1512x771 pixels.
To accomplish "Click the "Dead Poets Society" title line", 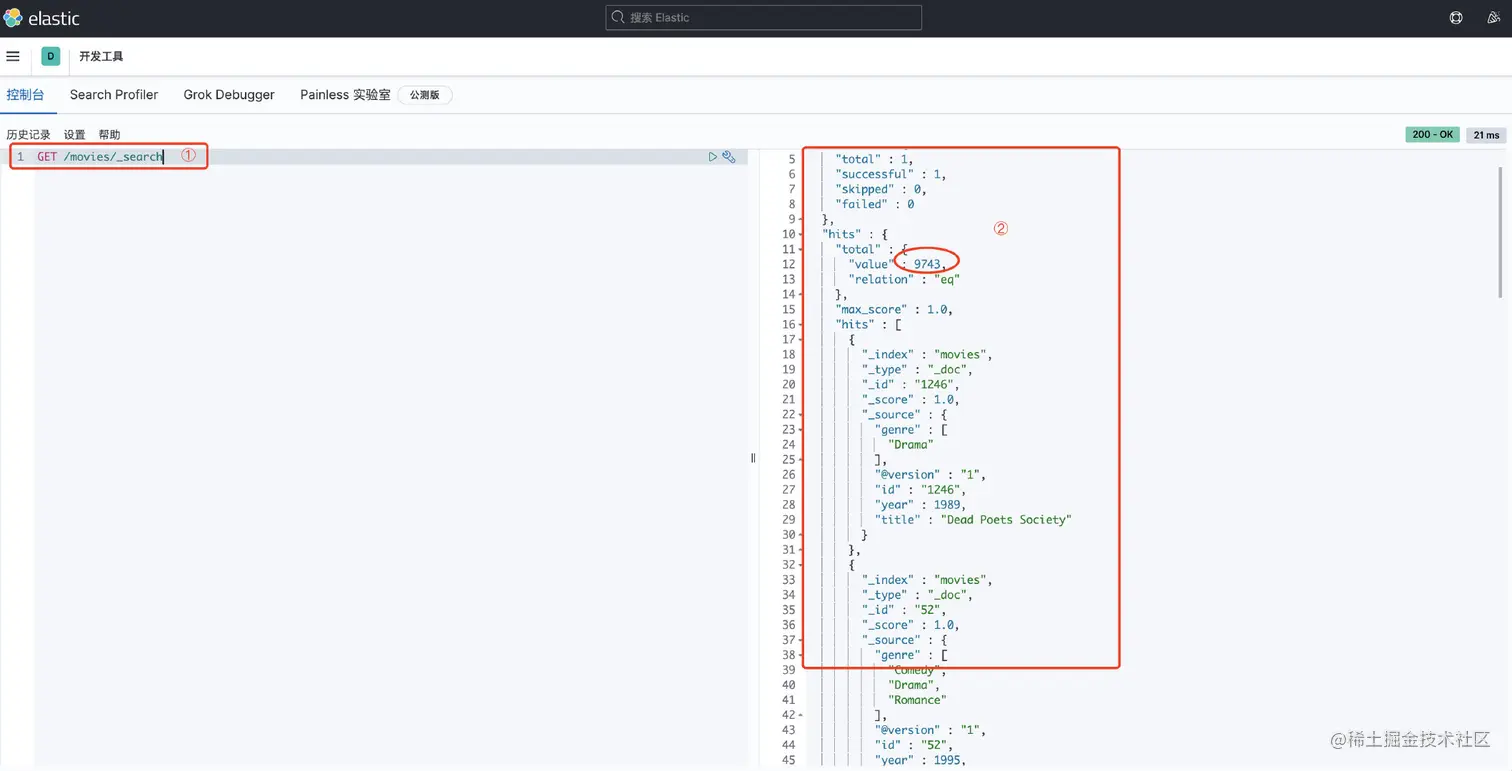I will tap(973, 519).
